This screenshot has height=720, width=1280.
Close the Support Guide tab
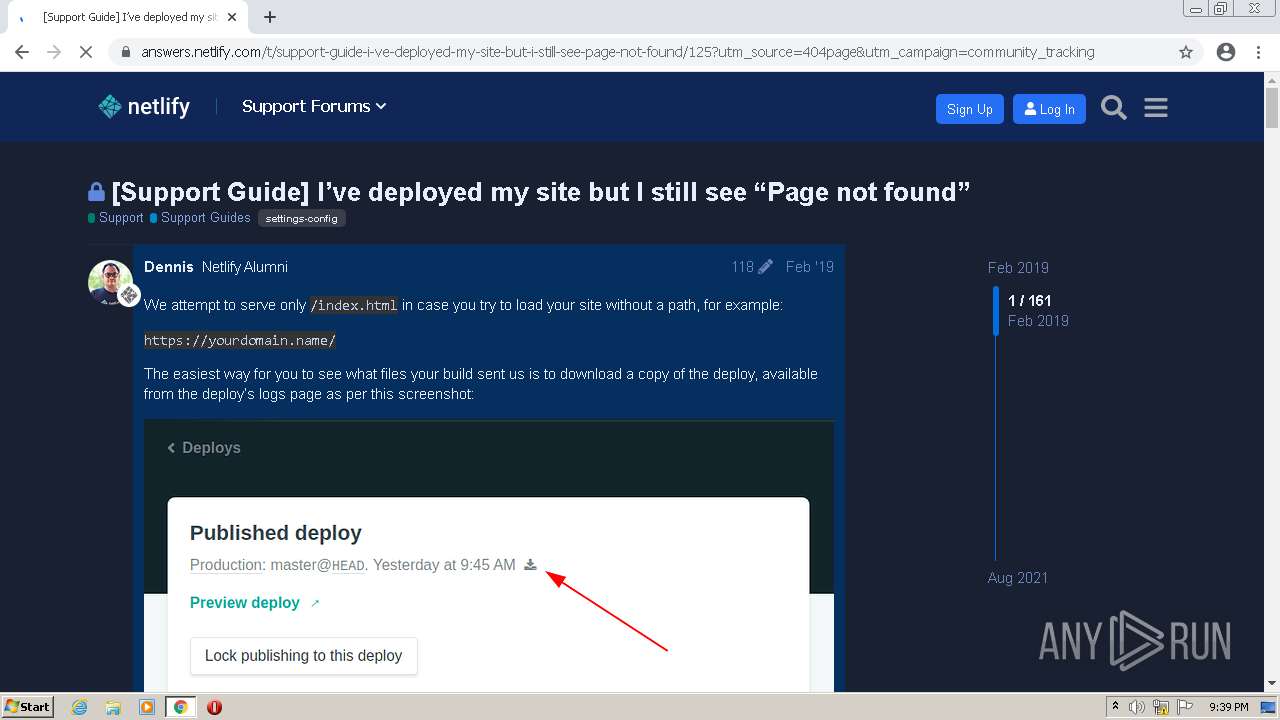(x=232, y=17)
